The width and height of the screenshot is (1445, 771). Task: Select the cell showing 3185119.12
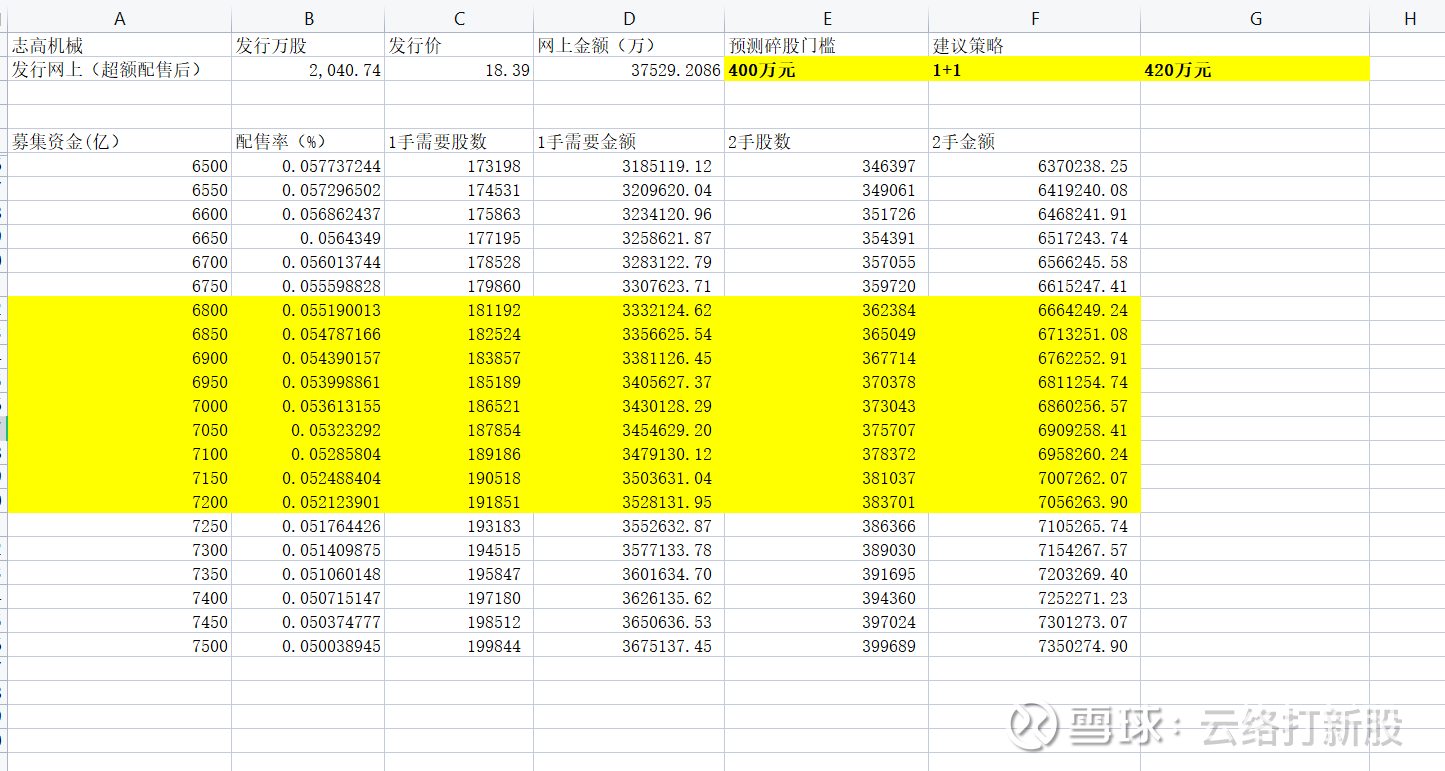629,166
